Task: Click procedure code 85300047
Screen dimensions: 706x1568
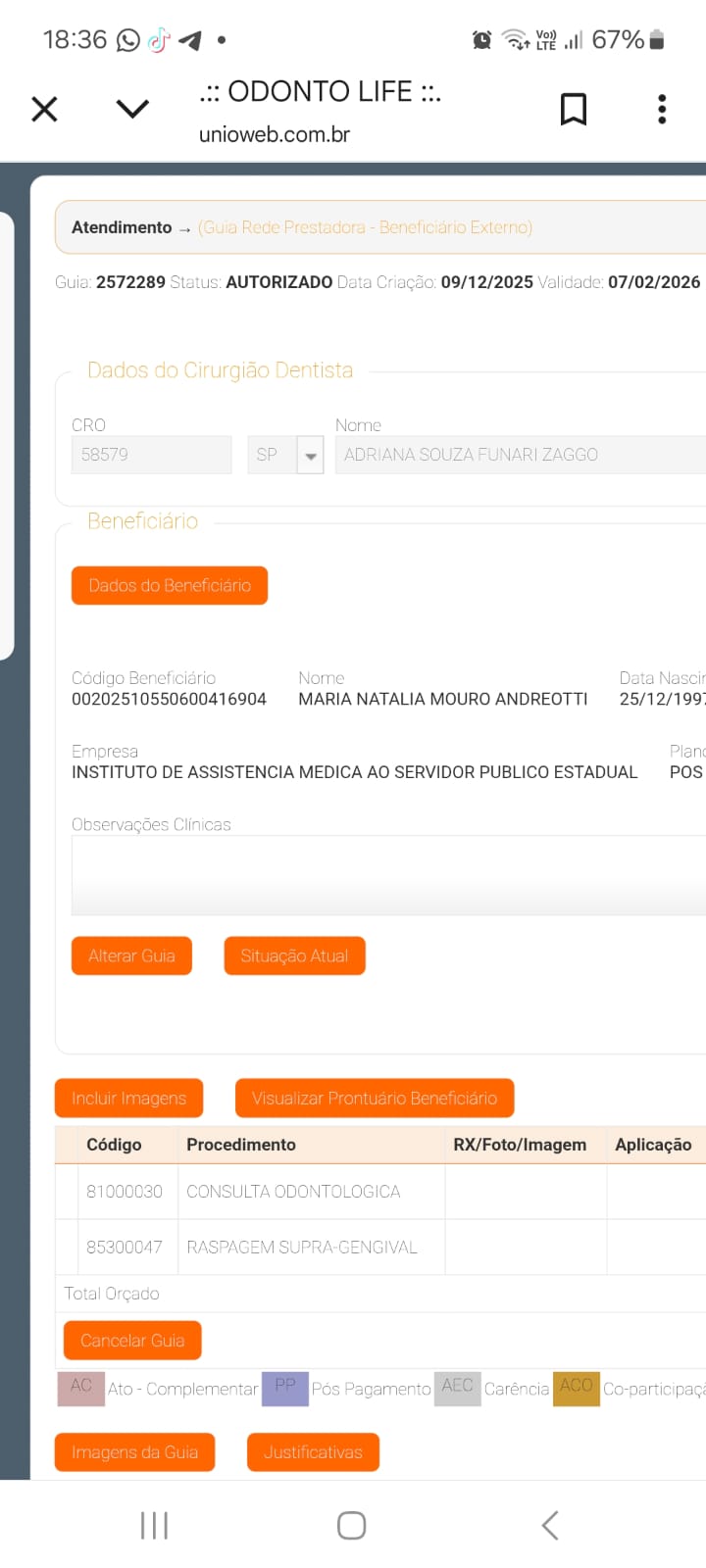Action: (125, 1248)
